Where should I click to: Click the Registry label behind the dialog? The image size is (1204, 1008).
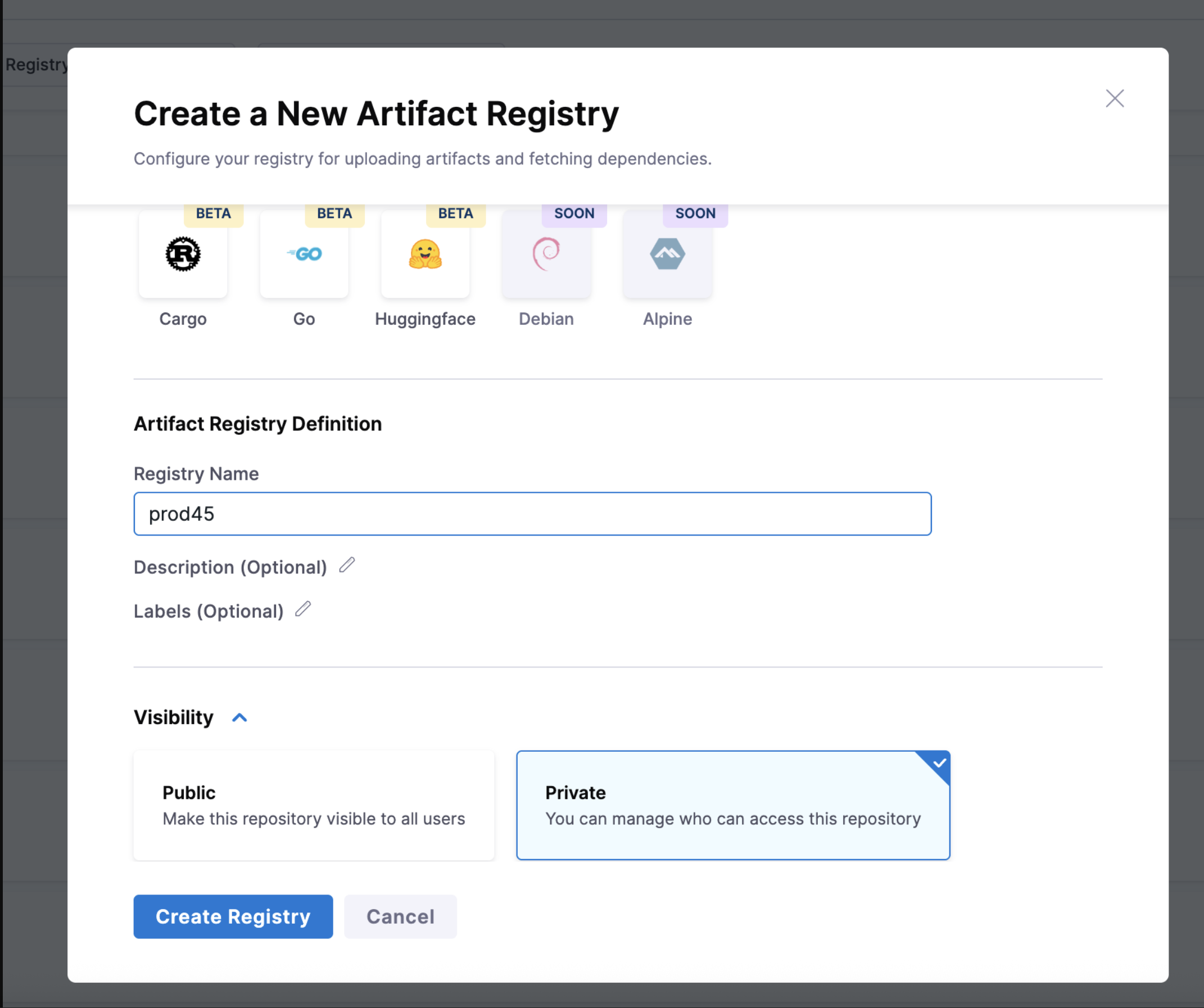pos(35,64)
